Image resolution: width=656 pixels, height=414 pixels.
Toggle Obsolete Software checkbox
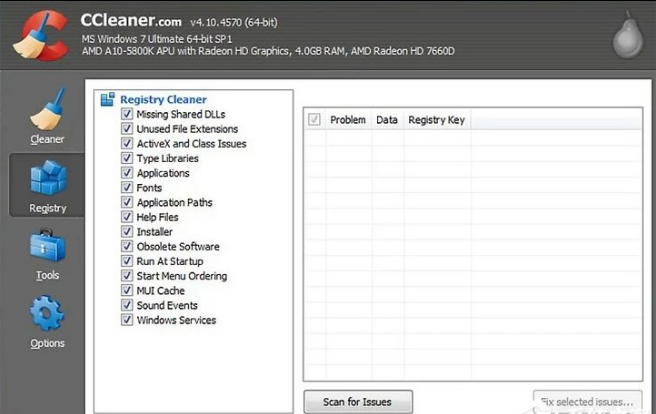127,246
